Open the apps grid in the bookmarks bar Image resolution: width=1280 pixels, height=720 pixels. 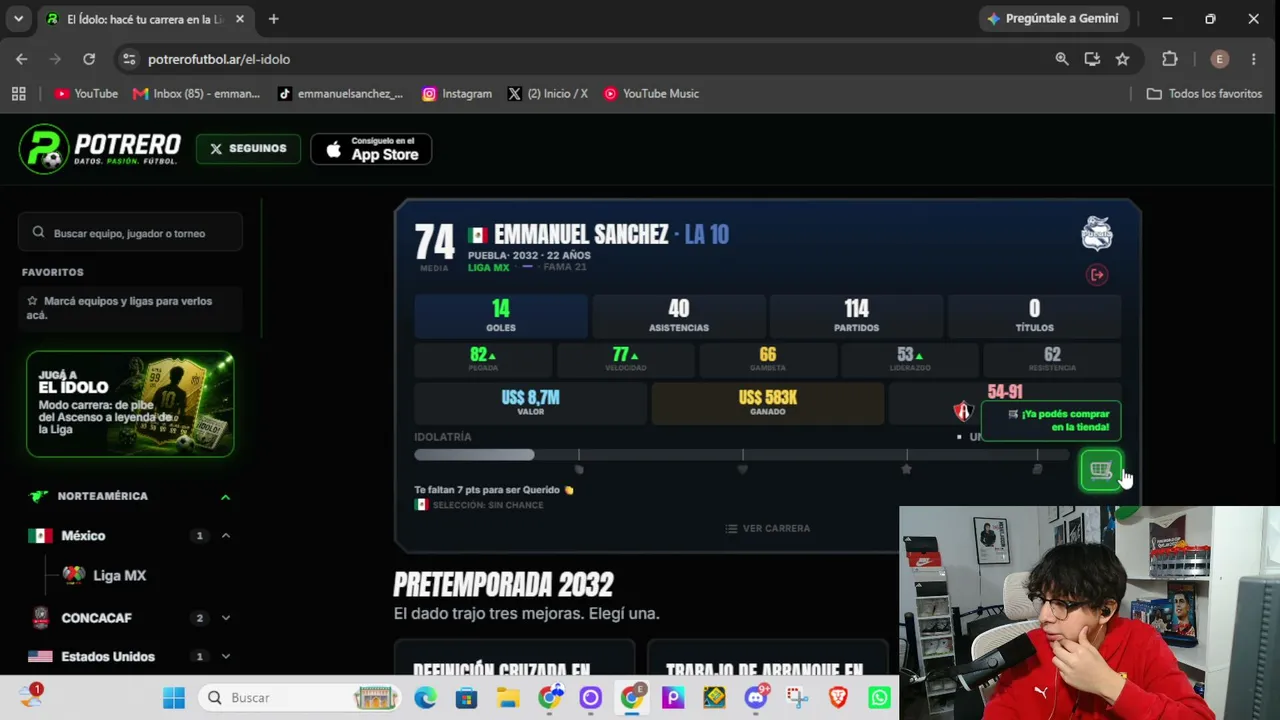[18, 93]
